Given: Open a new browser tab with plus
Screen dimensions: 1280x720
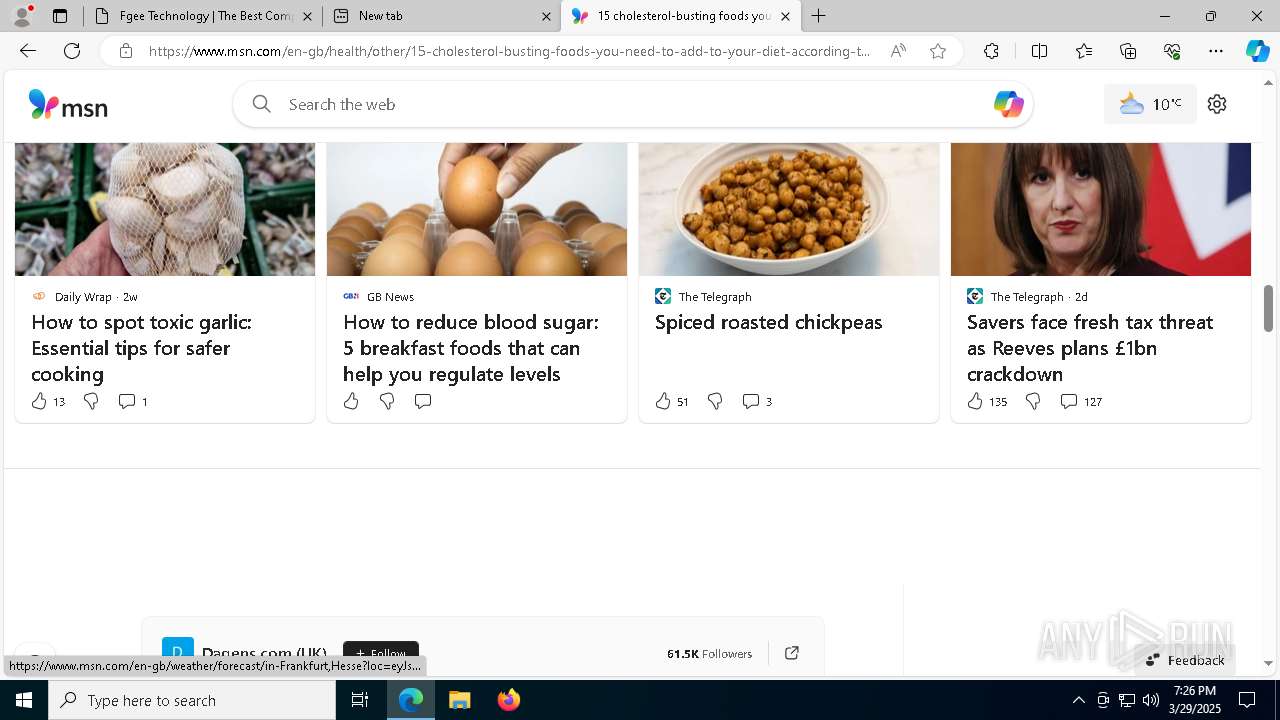Looking at the screenshot, I should (819, 16).
